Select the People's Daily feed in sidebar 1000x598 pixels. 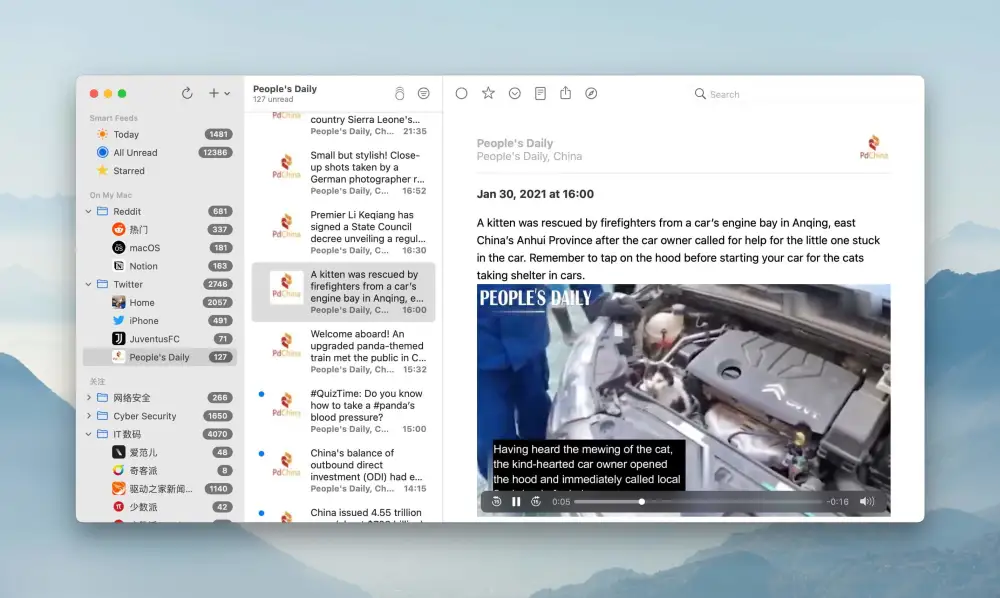tap(159, 357)
